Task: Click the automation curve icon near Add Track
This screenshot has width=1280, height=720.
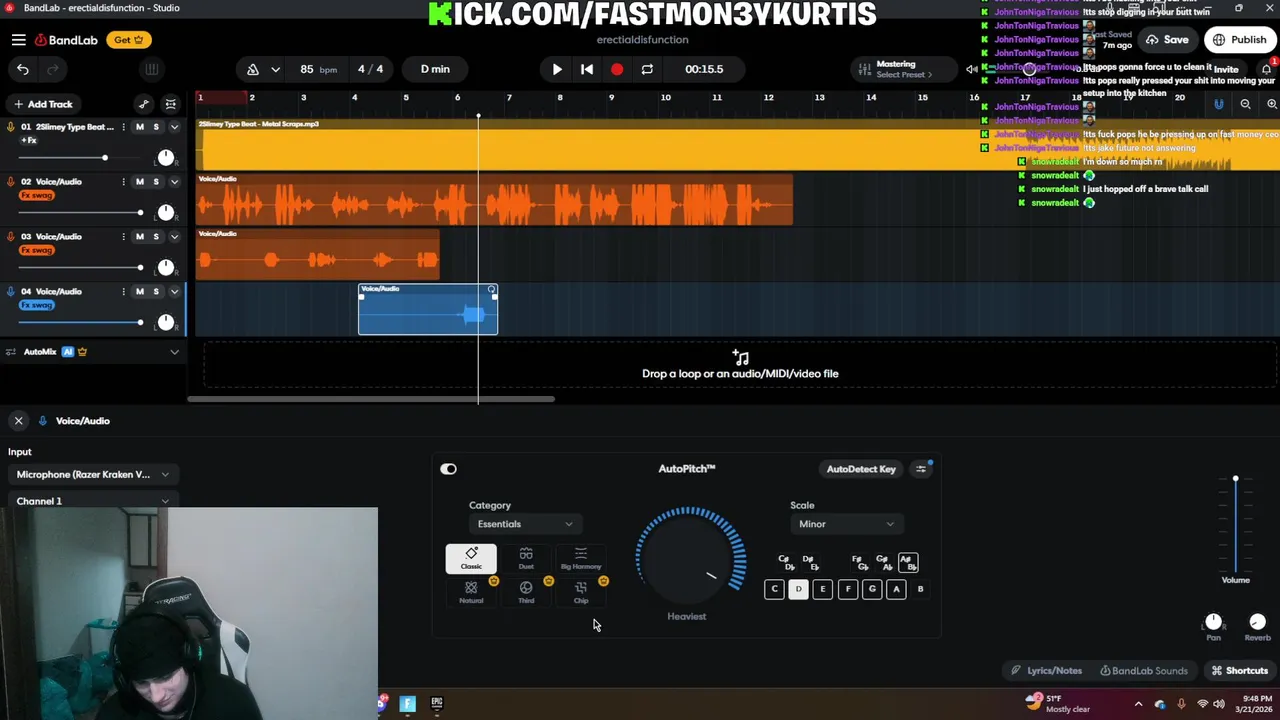Action: pyautogui.click(x=144, y=104)
